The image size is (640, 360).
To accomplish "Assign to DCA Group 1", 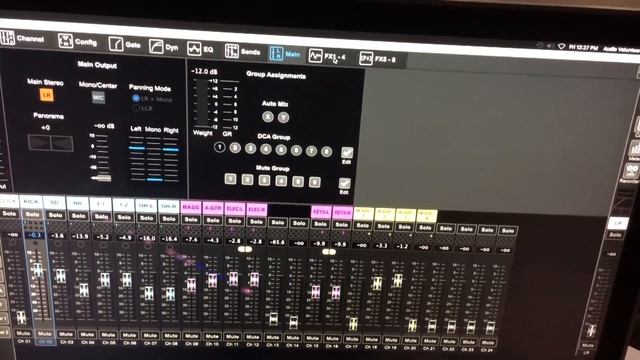I will point(220,147).
